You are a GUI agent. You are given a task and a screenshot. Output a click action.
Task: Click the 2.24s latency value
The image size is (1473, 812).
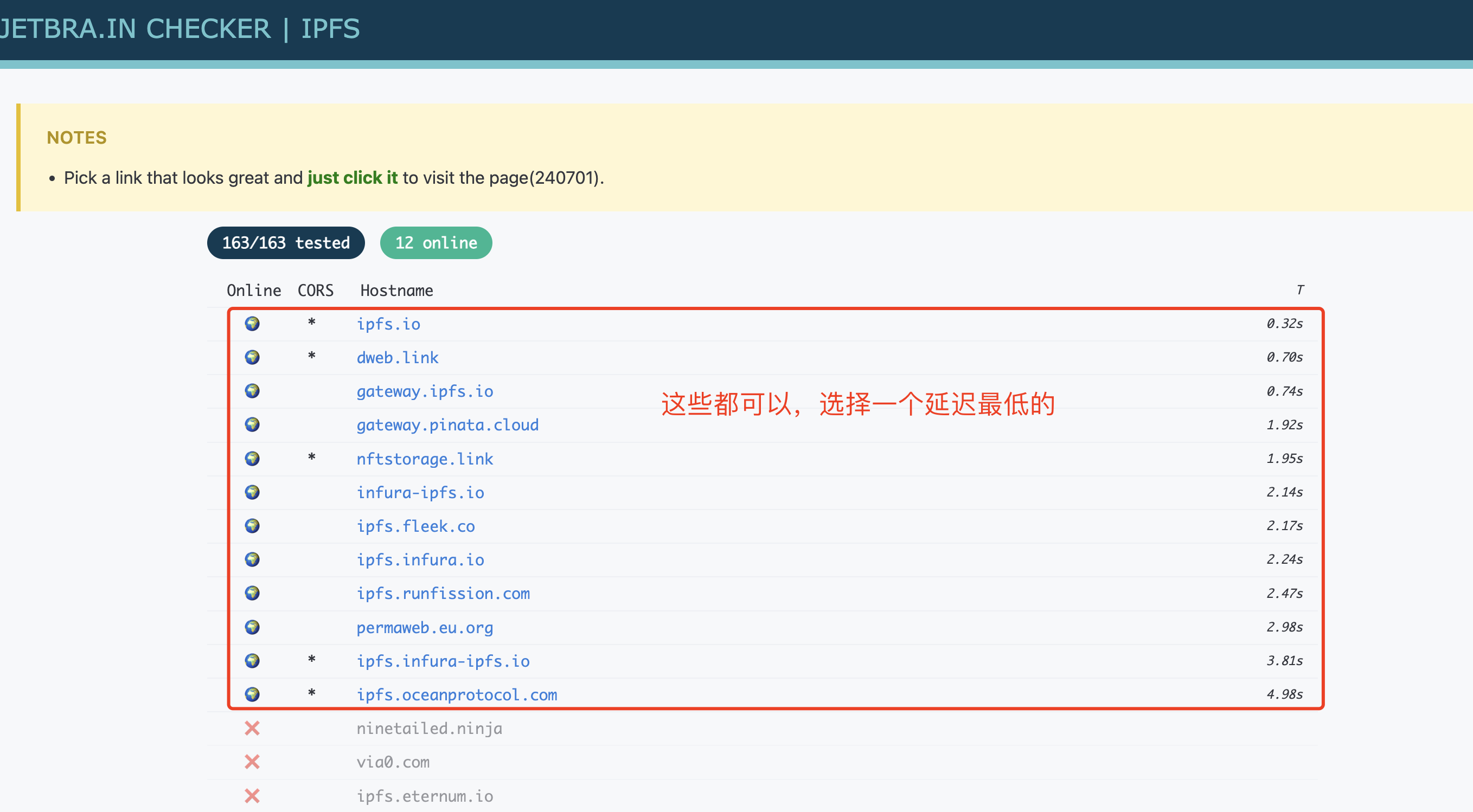coord(1284,559)
